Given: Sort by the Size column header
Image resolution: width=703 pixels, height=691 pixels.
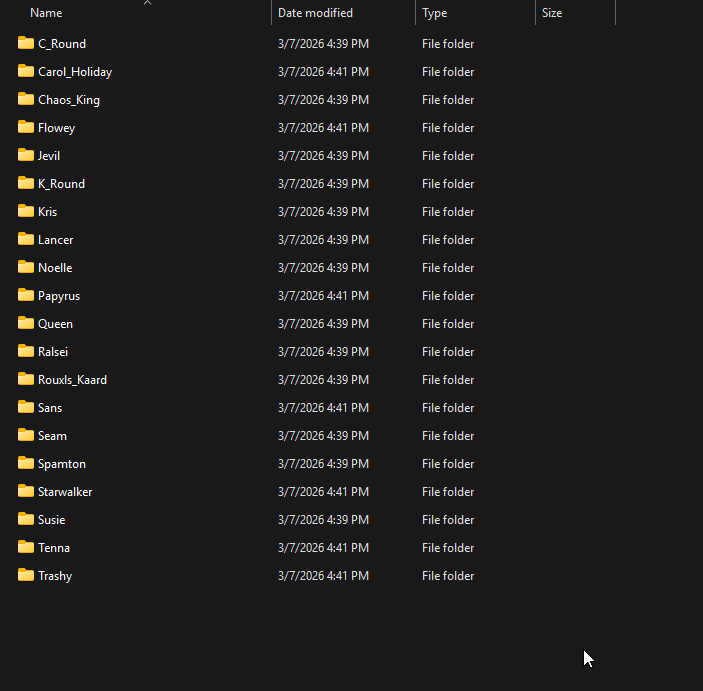Looking at the screenshot, I should click(x=552, y=13).
